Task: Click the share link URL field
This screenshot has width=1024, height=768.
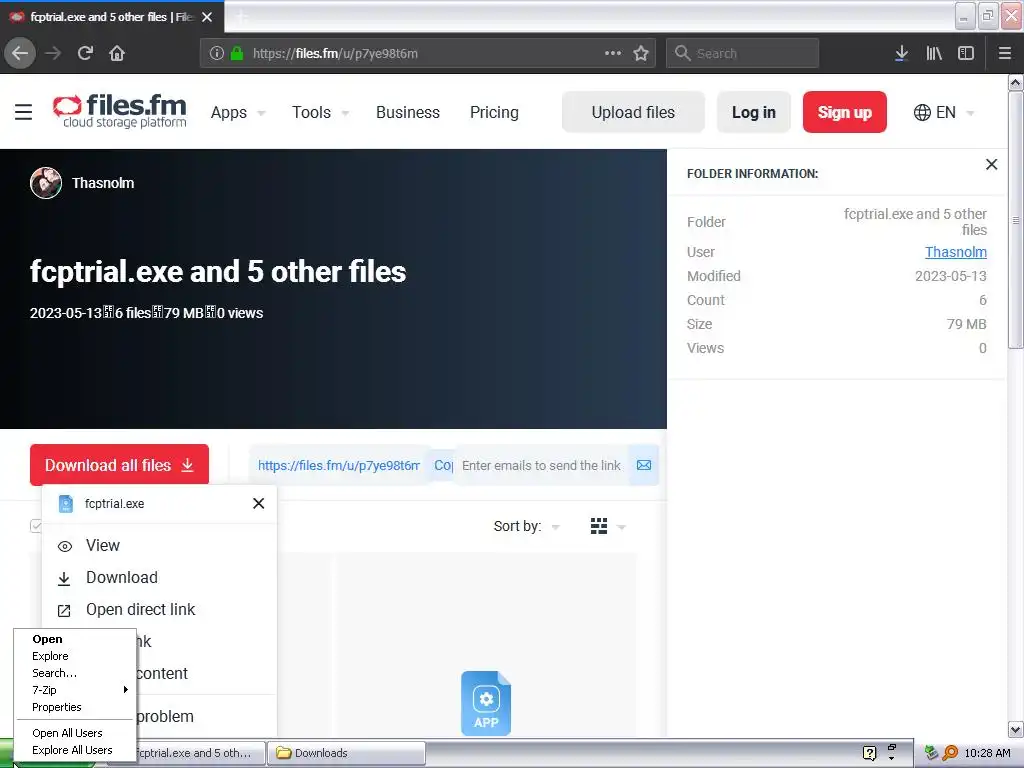Action: (x=339, y=465)
